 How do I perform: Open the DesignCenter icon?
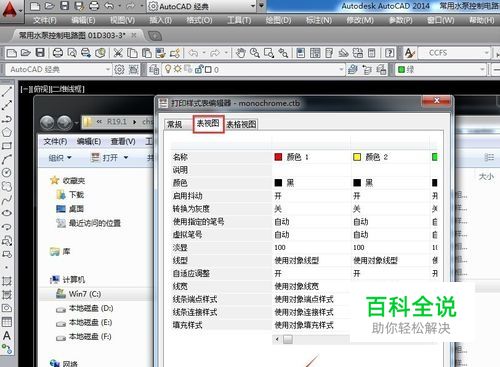pyautogui.click(x=315, y=53)
